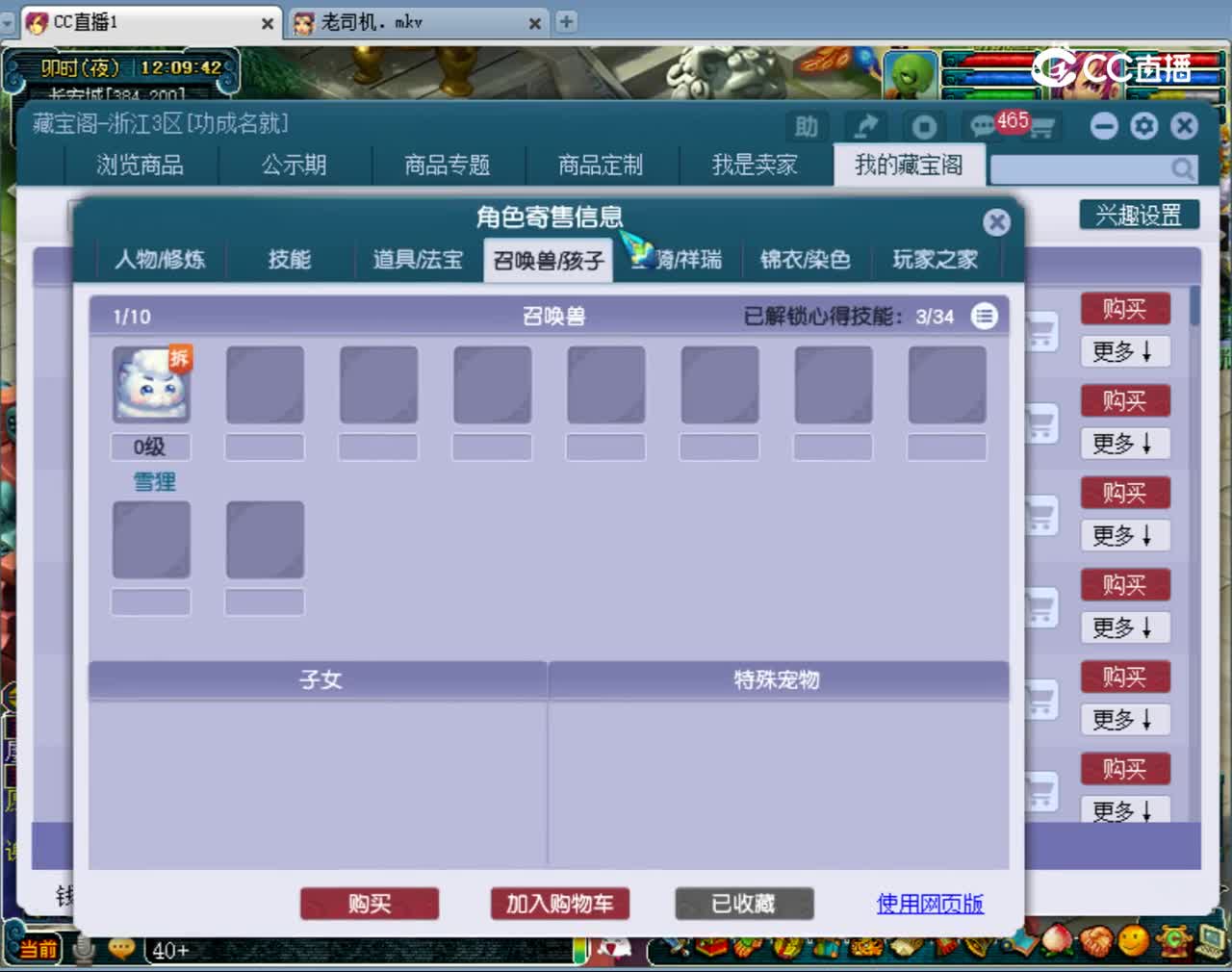
Task: Click the stop recording square icon
Action: (924, 127)
